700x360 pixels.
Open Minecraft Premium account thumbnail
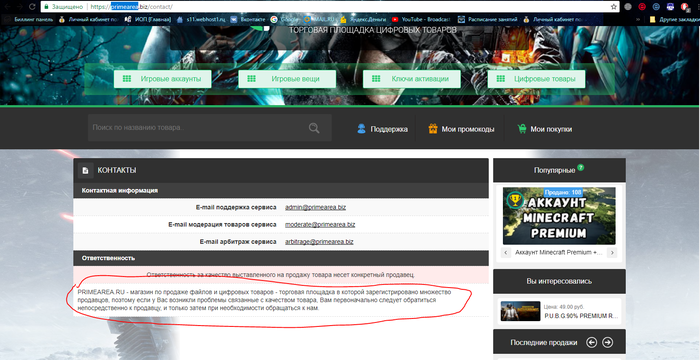tap(559, 216)
